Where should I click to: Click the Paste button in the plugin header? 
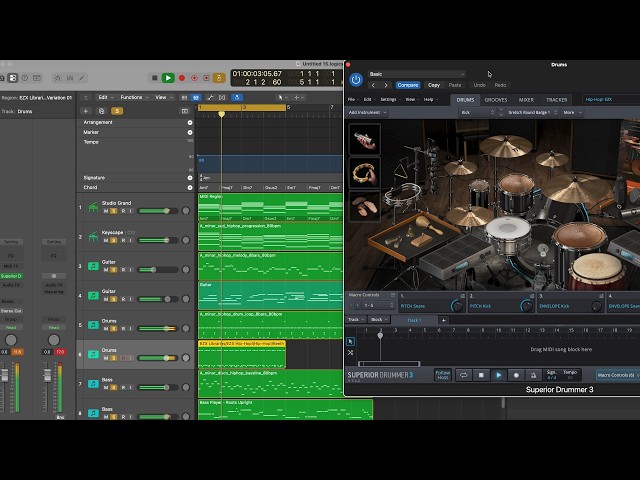(x=455, y=85)
